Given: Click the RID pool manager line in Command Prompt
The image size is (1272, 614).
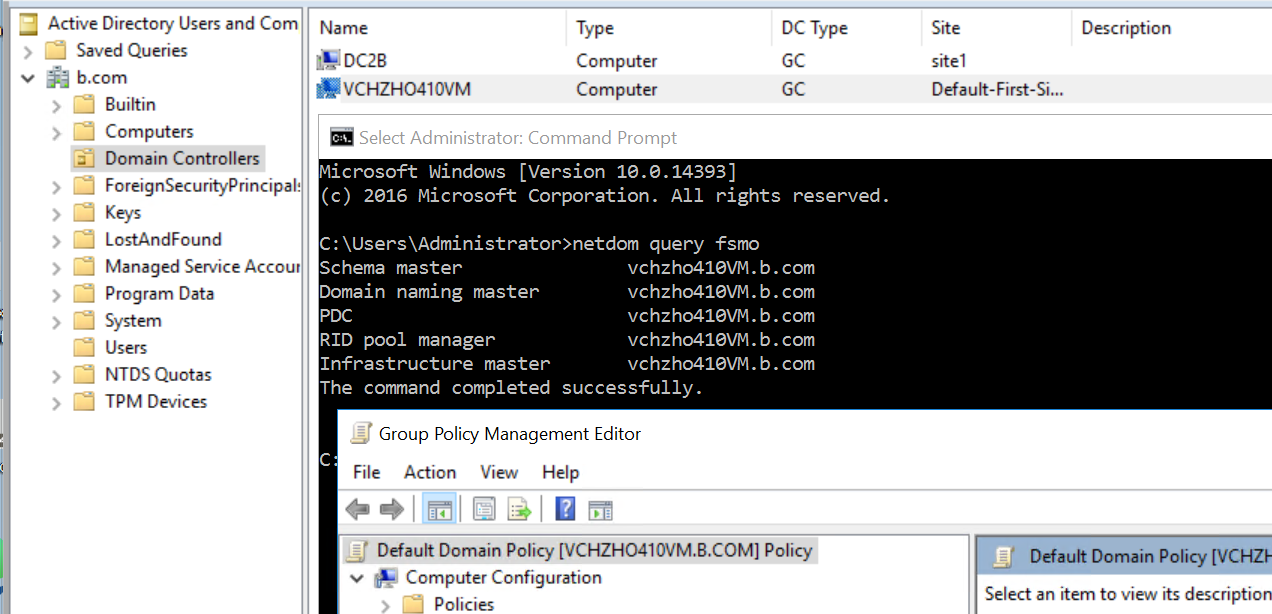Looking at the screenshot, I should pyautogui.click(x=567, y=339).
